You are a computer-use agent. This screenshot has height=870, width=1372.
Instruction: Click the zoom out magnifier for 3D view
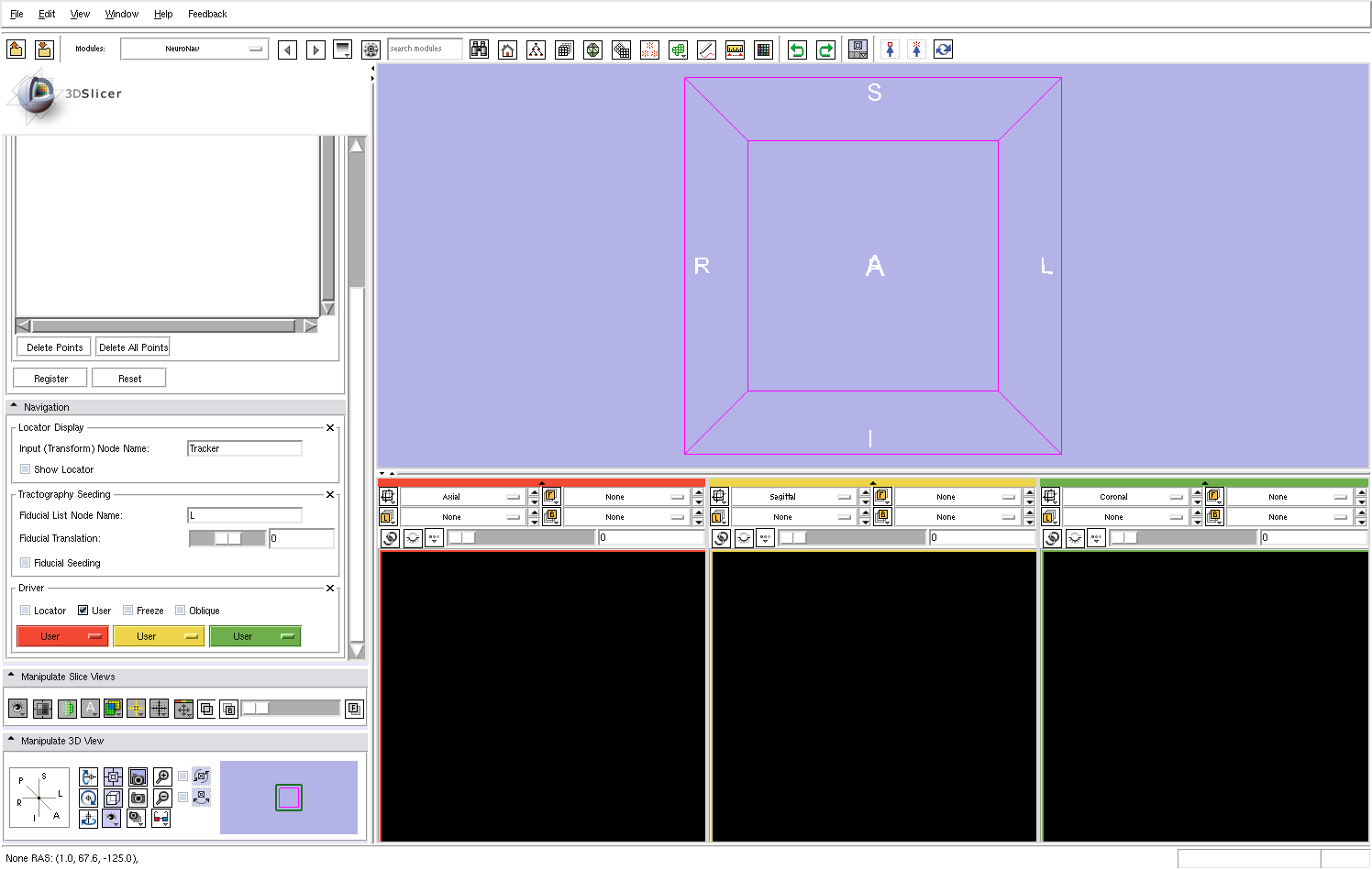162,798
